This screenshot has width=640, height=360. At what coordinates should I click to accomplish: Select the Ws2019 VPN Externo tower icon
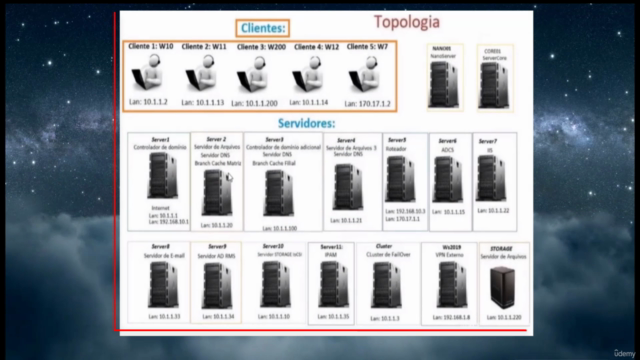coord(452,285)
